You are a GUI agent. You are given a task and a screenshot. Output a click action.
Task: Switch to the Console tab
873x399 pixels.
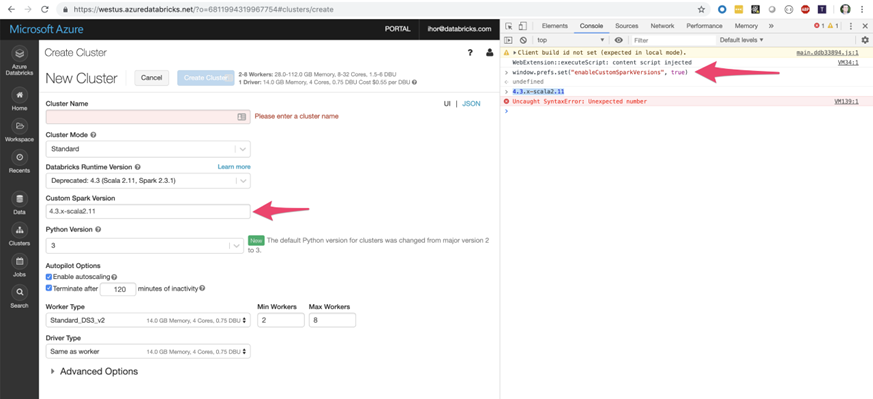pos(591,26)
